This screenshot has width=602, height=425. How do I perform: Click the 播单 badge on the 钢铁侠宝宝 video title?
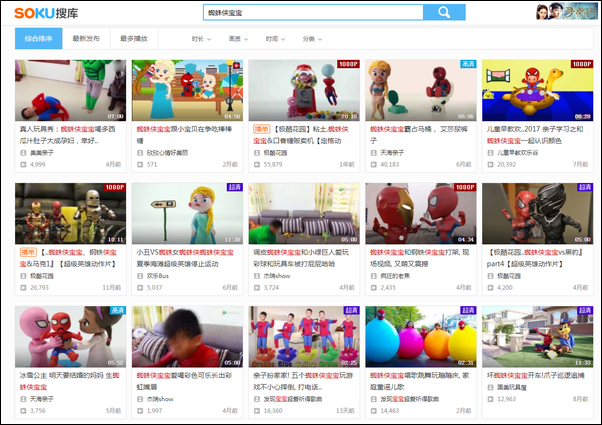click(x=28, y=252)
